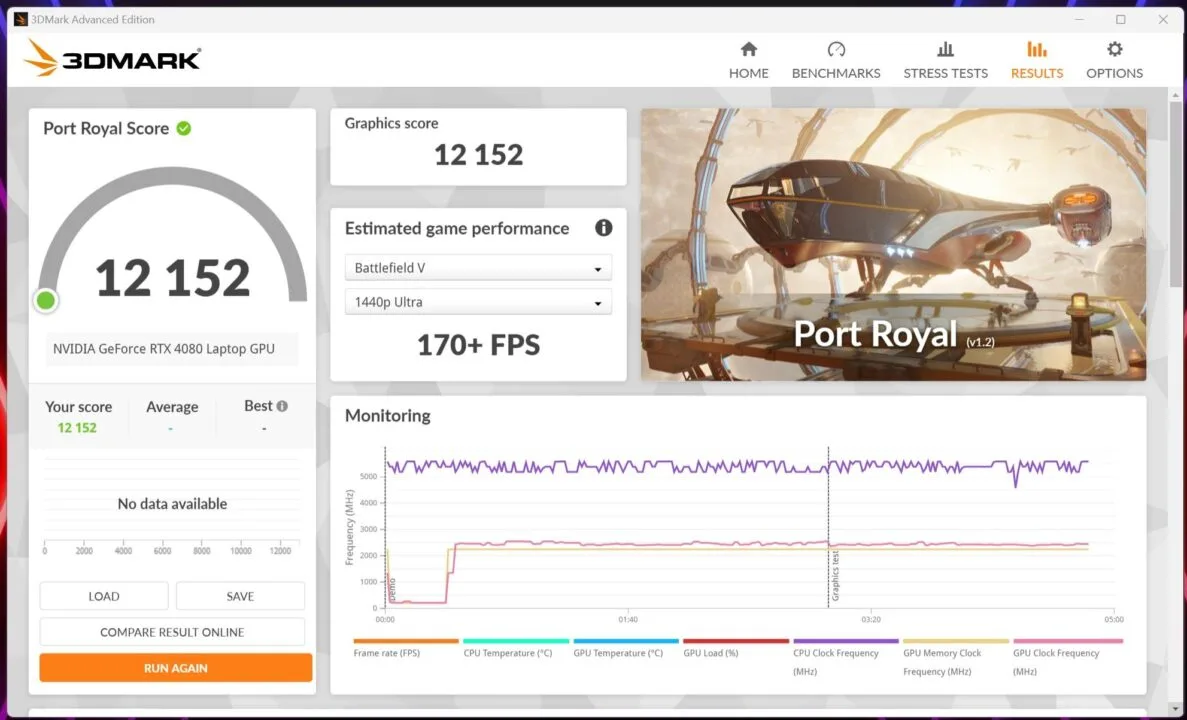Click the purple CPU Clock Frequency swatch
Image resolution: width=1187 pixels, height=720 pixels.
click(845, 641)
